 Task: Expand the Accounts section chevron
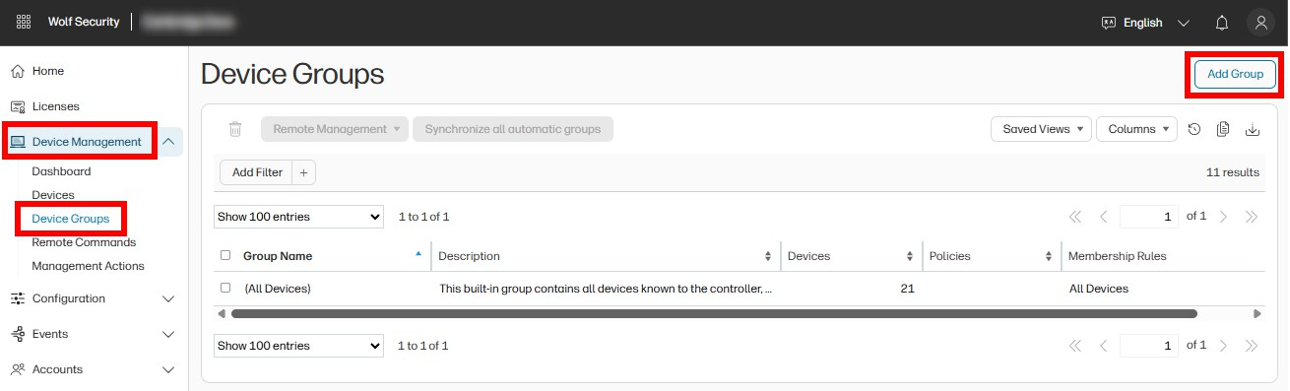pyautogui.click(x=168, y=370)
